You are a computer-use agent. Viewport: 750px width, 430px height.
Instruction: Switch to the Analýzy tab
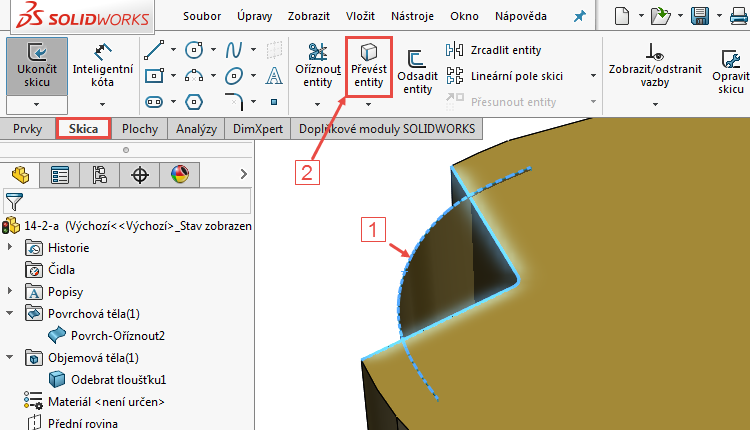196,129
